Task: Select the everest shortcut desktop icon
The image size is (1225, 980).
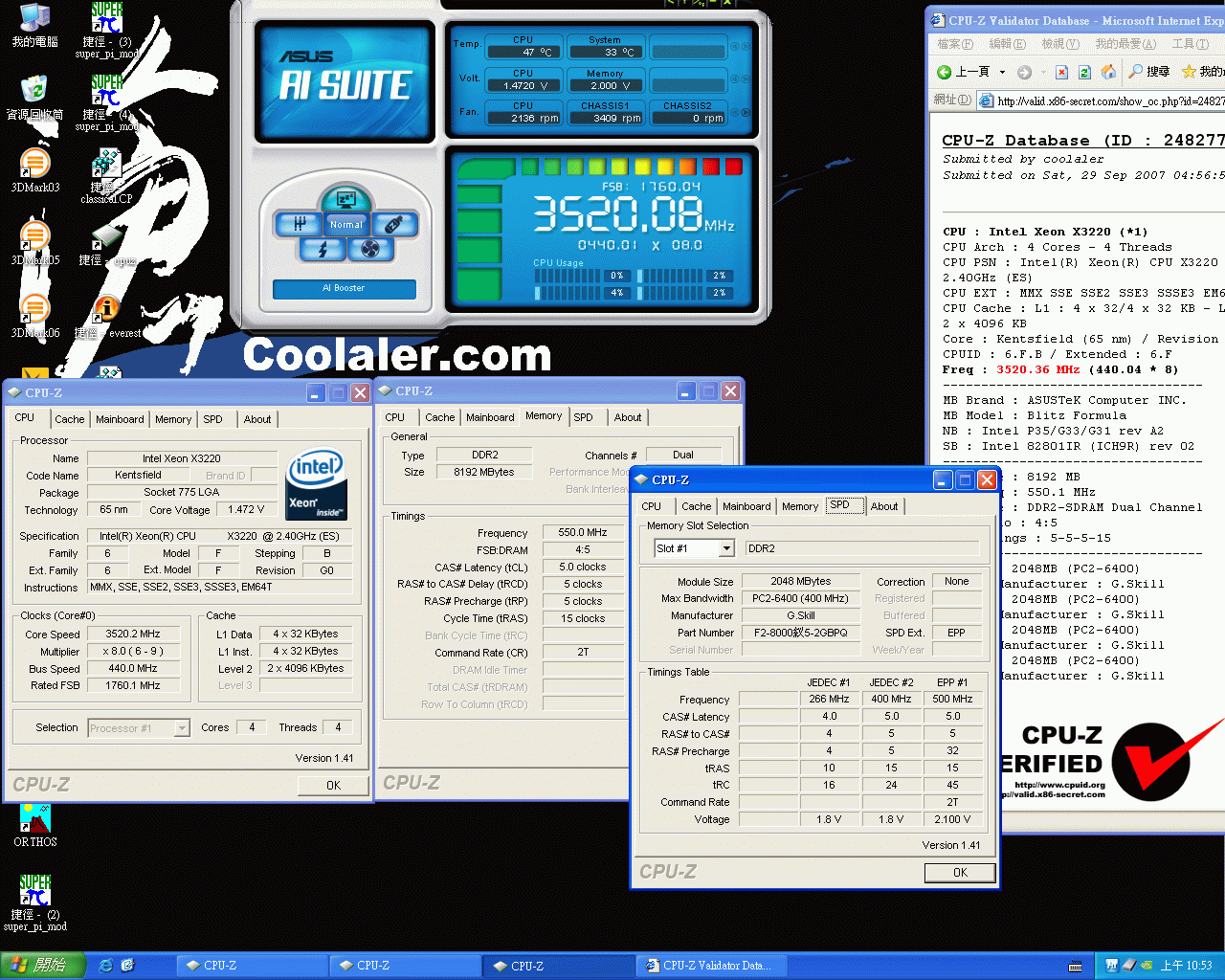Action: [x=107, y=317]
